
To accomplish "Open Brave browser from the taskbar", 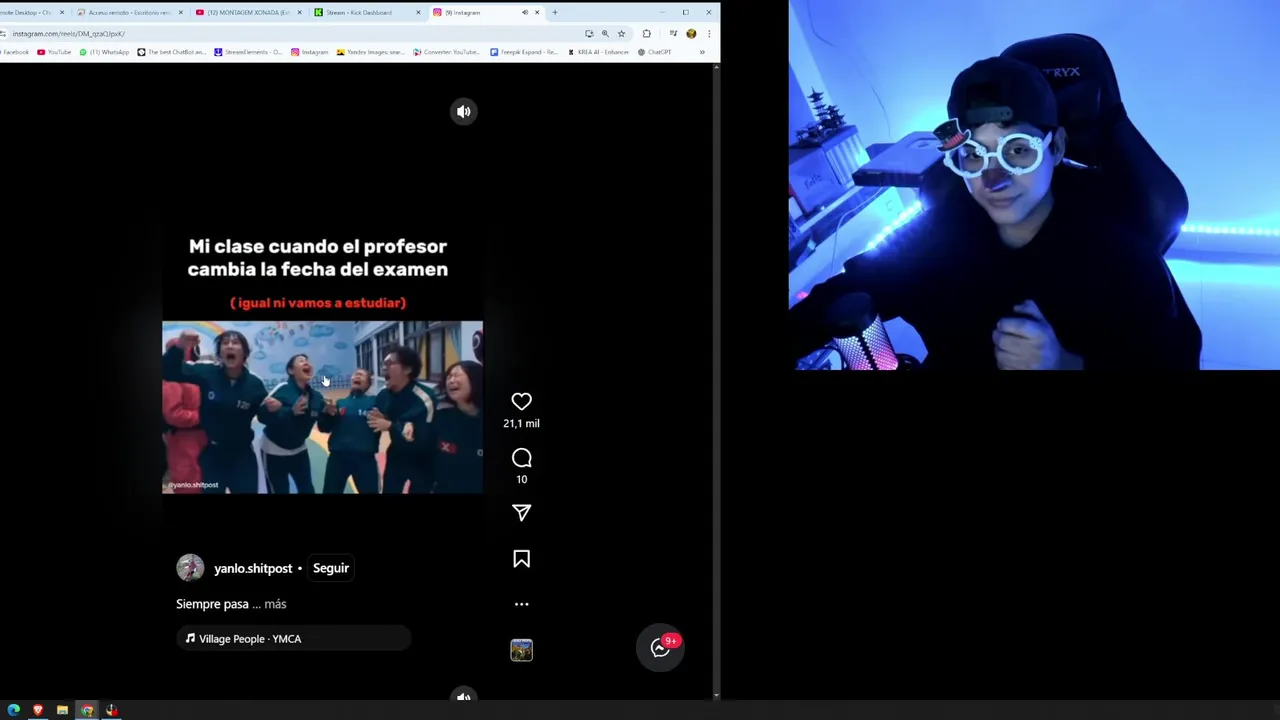I will pos(38,710).
